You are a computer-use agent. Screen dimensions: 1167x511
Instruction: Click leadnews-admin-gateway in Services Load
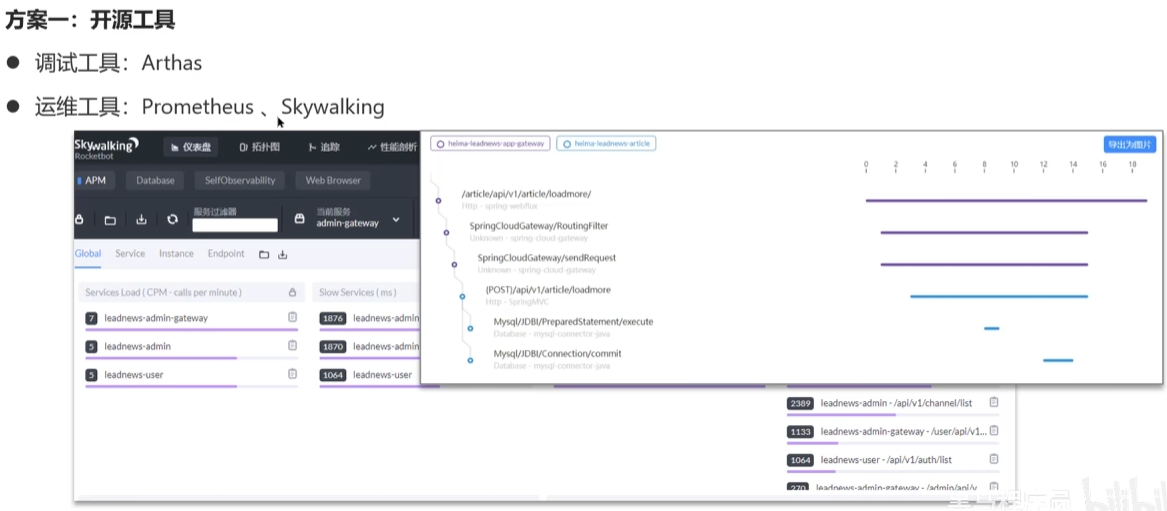pos(156,318)
